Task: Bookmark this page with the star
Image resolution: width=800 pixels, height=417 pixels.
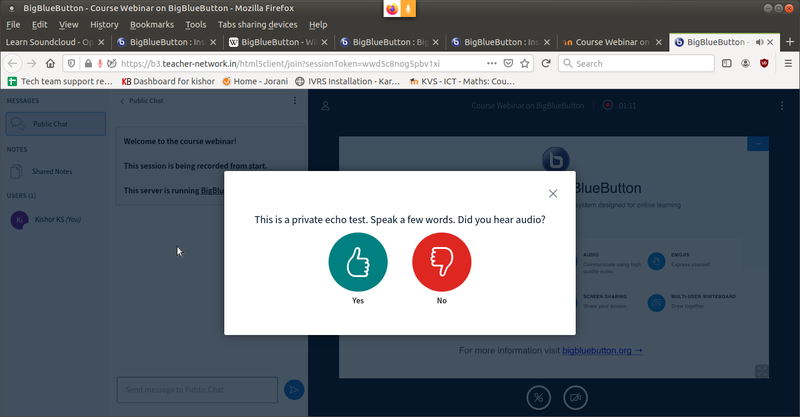Action: (x=524, y=63)
